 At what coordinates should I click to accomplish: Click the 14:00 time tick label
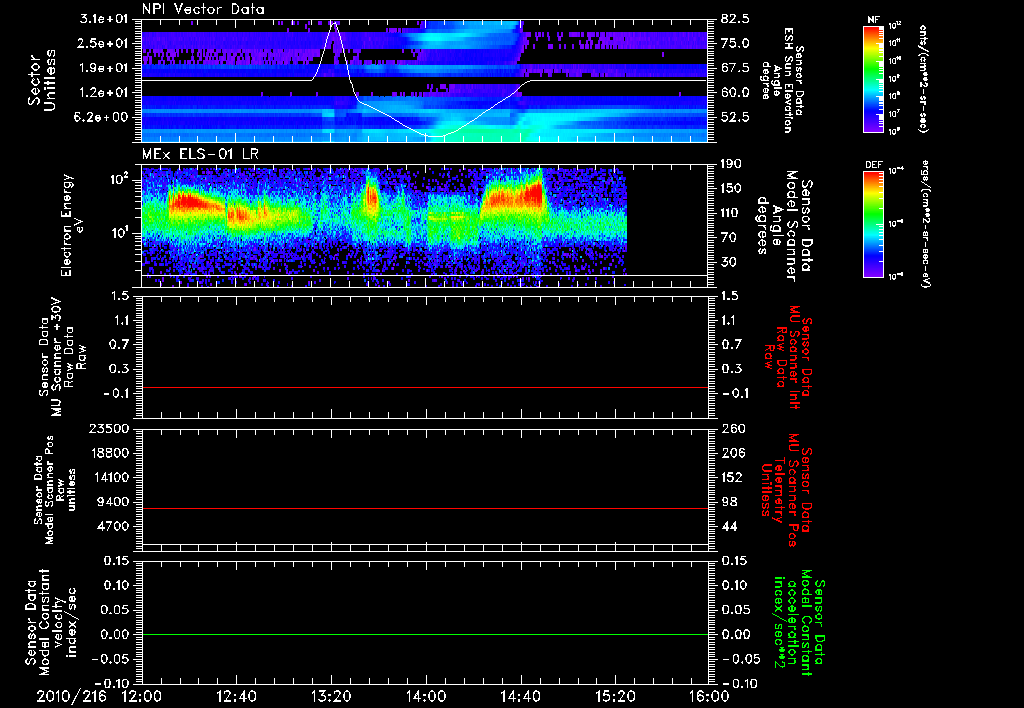pyautogui.click(x=426, y=697)
